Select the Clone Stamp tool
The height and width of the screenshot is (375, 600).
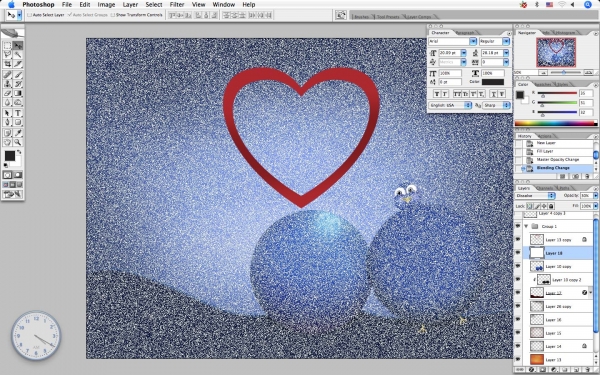pyautogui.click(x=7, y=84)
